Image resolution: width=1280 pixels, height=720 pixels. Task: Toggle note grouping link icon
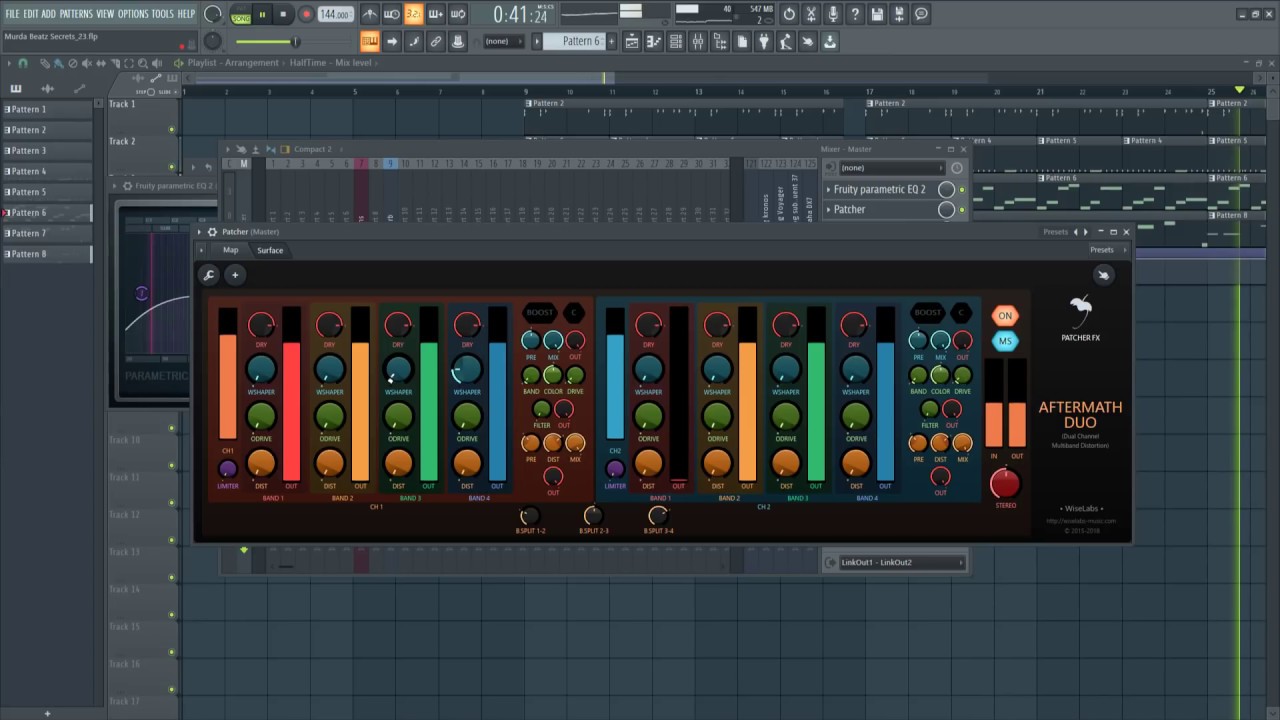click(x=436, y=41)
